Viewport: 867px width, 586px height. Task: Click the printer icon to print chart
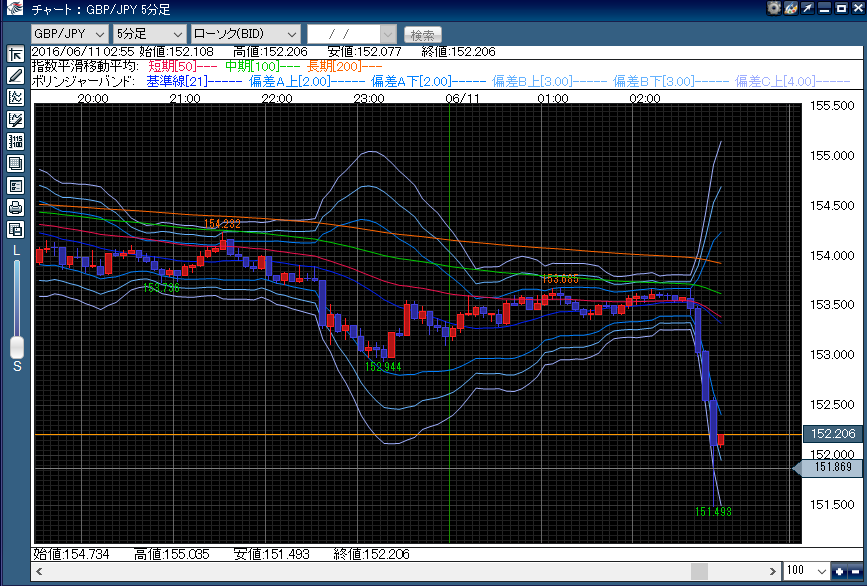(x=15, y=207)
